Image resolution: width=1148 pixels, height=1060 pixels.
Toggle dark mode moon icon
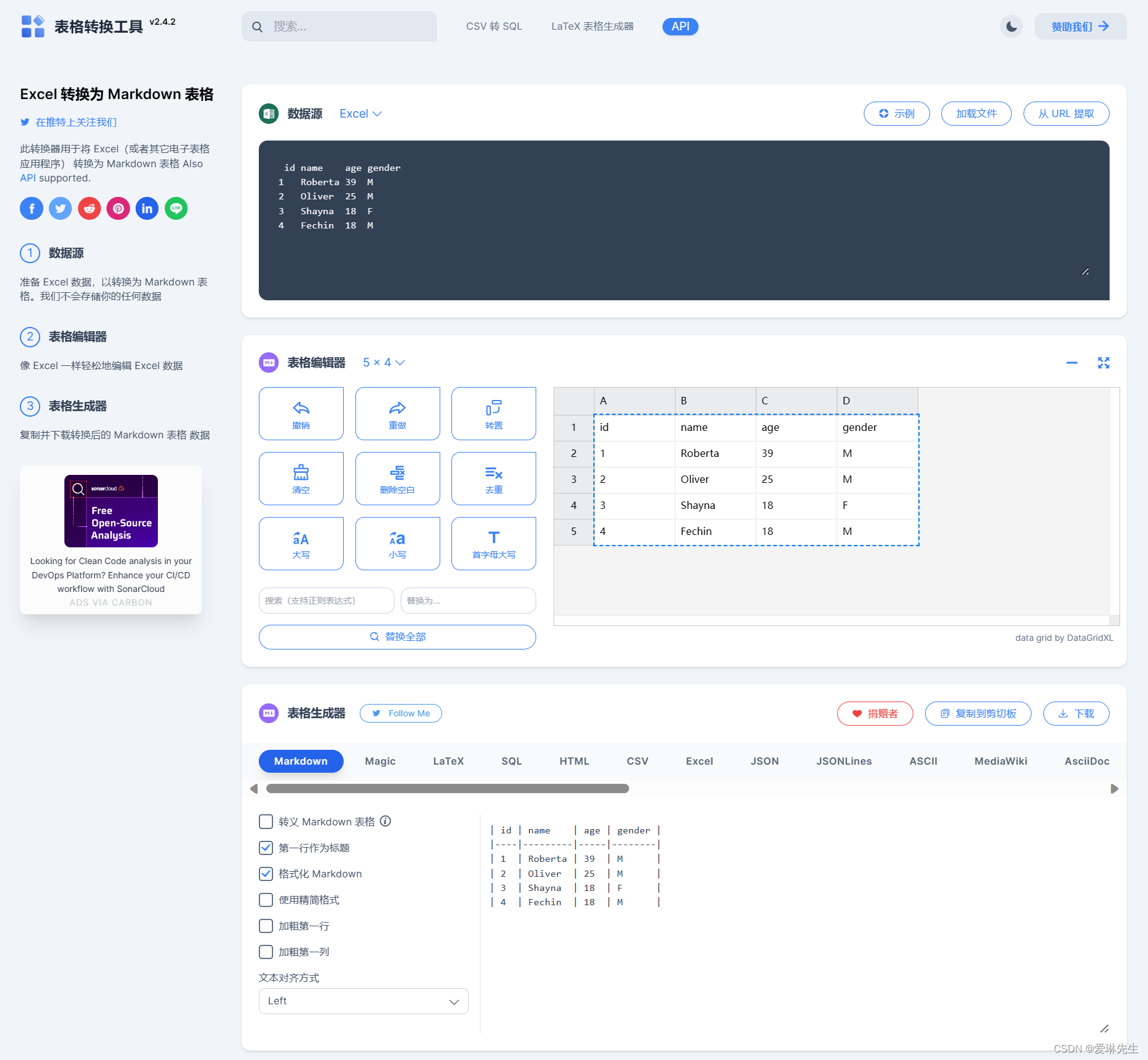[x=1011, y=26]
